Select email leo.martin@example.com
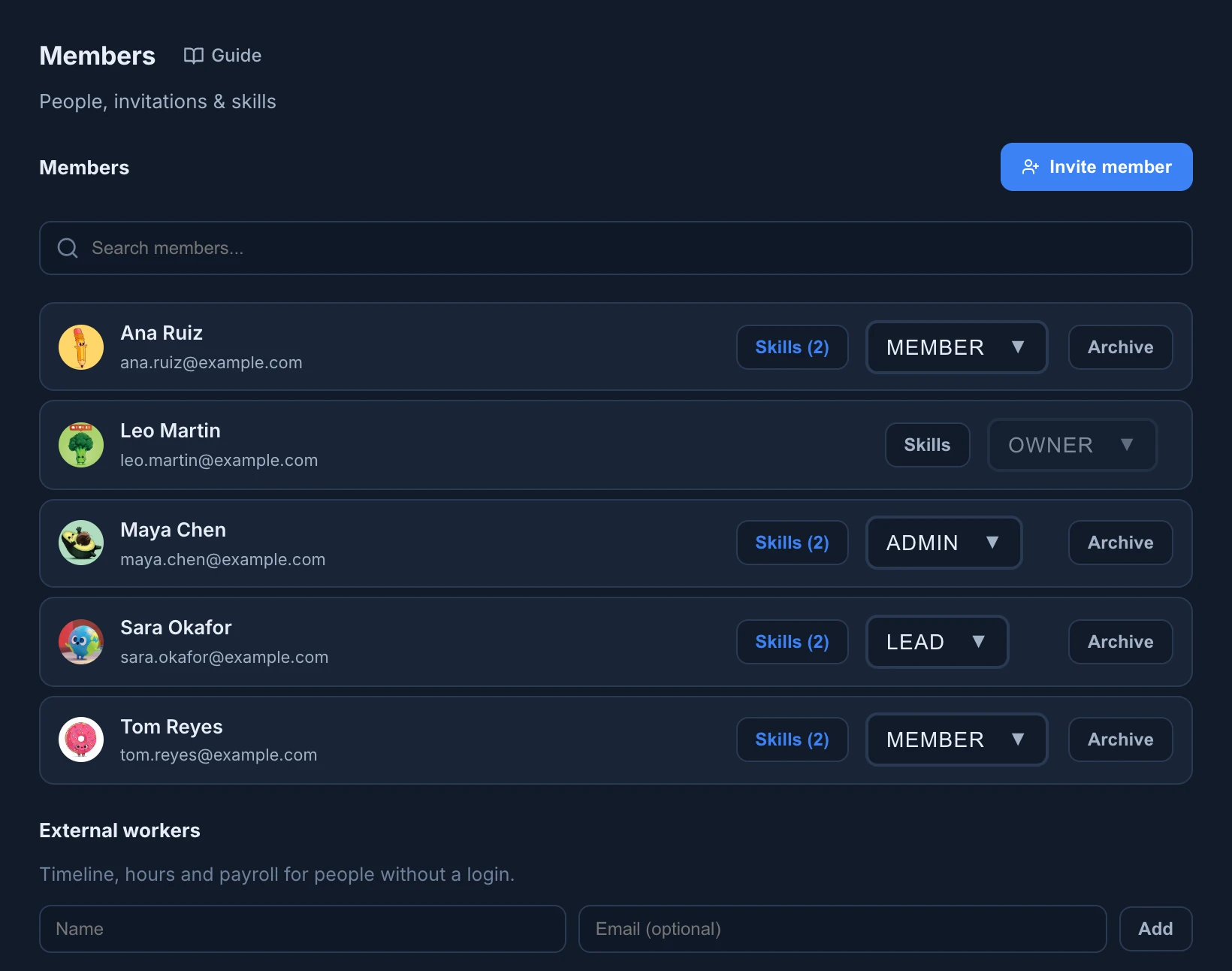 pyautogui.click(x=219, y=460)
